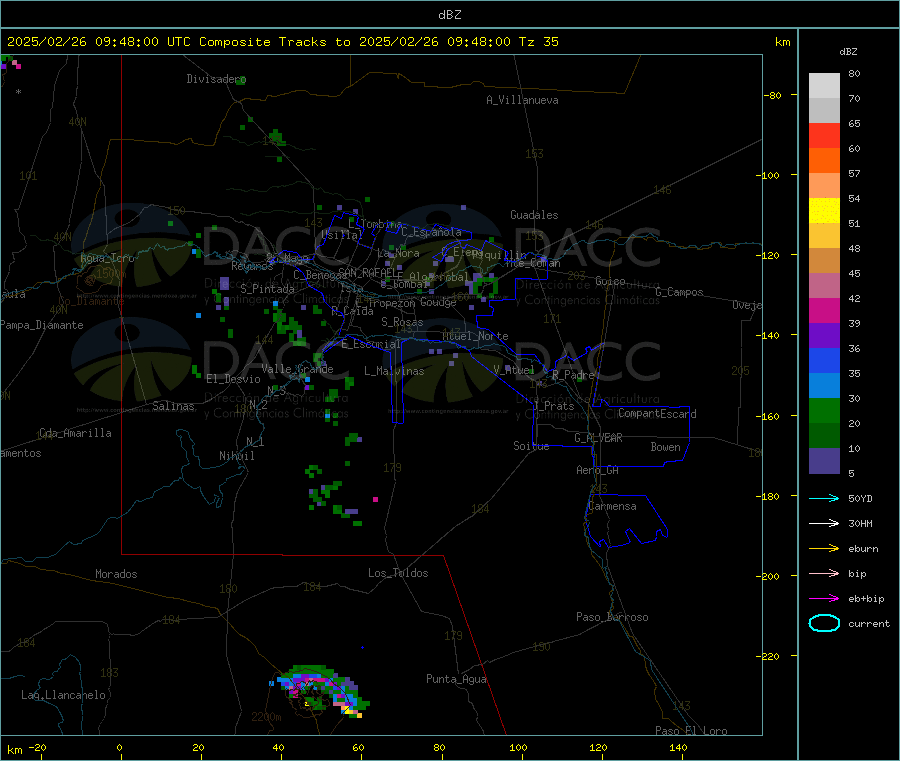900x761 pixels.
Task: Click the 'dBZ' label above the color scale
Action: (x=848, y=52)
